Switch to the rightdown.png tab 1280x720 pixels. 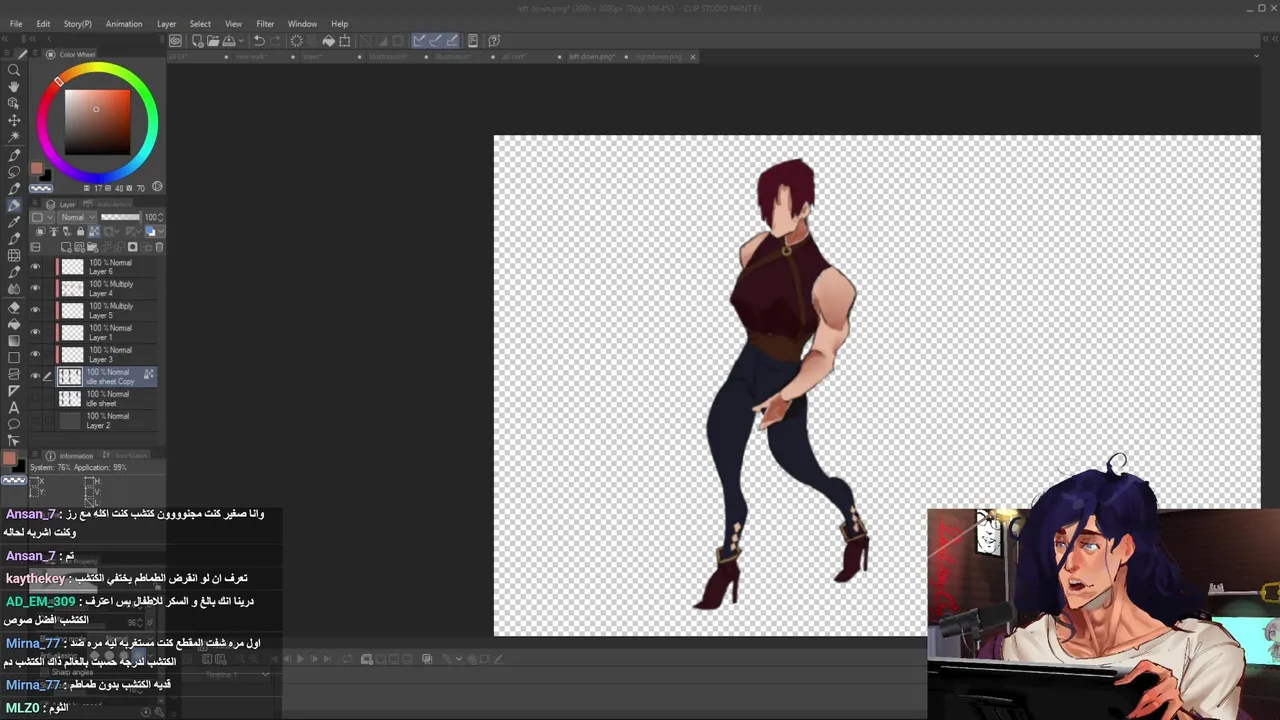659,57
